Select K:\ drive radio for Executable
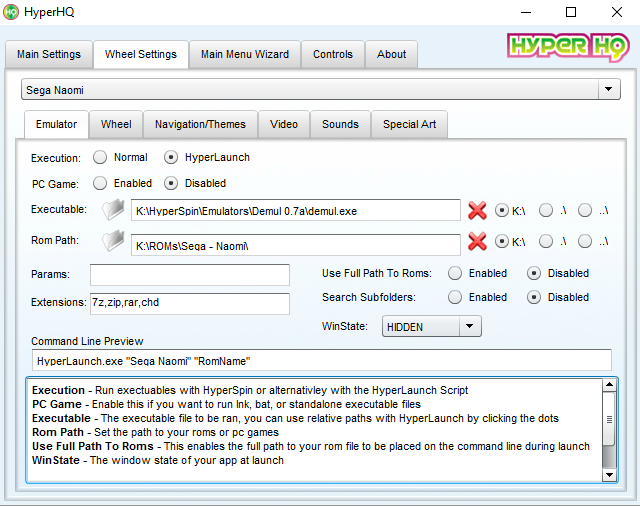Viewport: 640px width, 506px height. tap(502, 211)
